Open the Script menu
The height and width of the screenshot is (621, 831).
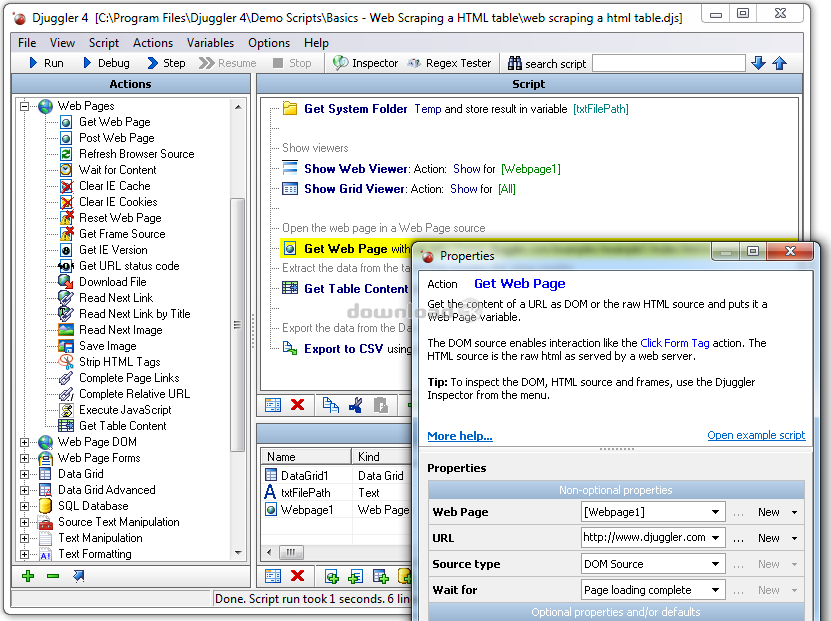point(103,43)
